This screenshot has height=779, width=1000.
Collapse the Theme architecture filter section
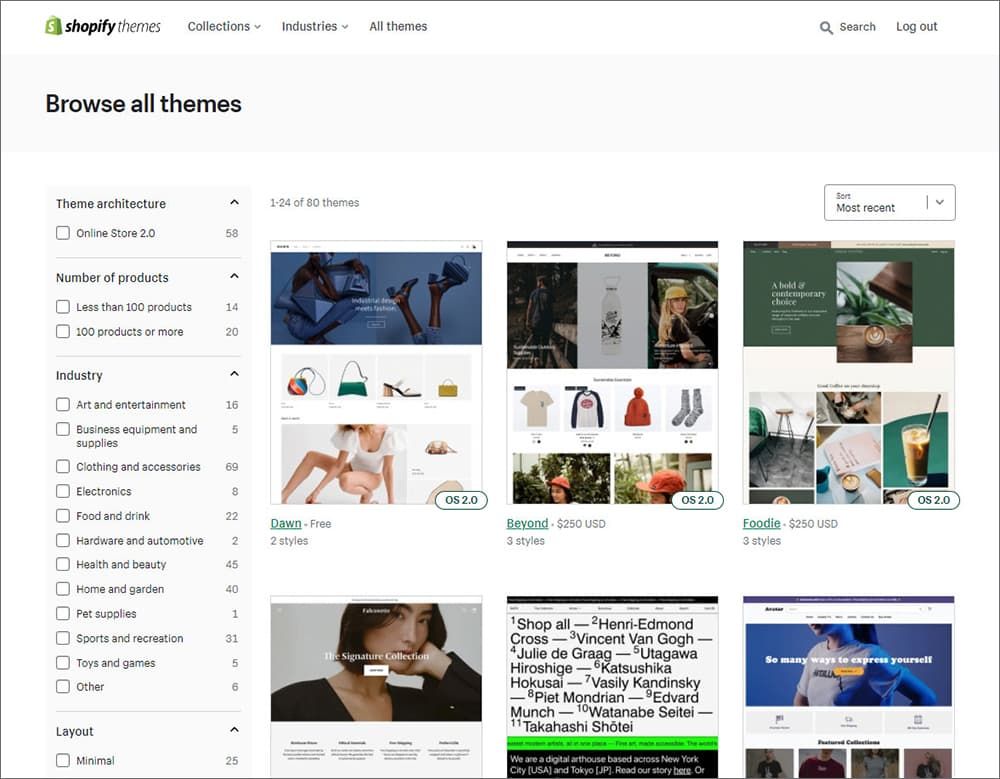pos(234,202)
